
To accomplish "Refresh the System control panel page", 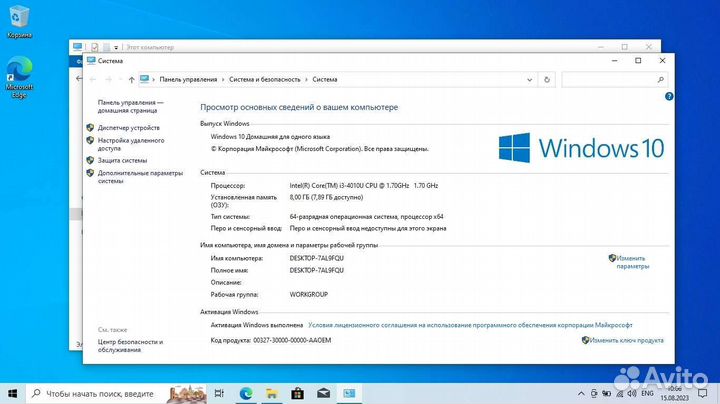I will [547, 79].
